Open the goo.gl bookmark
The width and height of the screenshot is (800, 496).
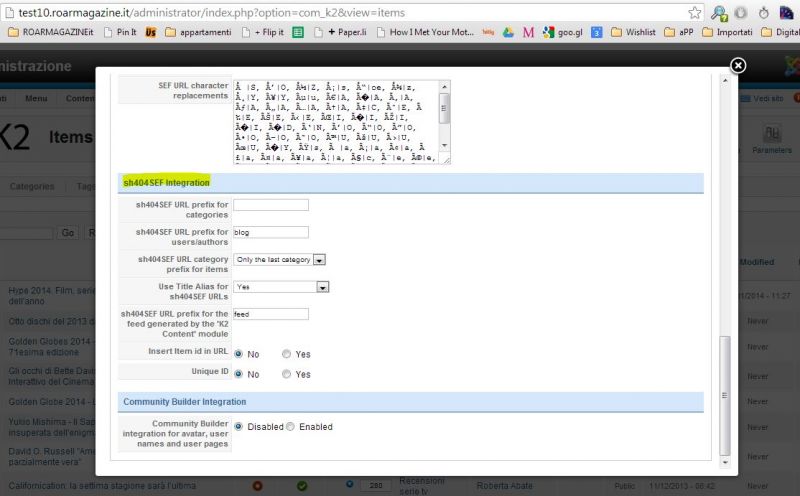563,32
